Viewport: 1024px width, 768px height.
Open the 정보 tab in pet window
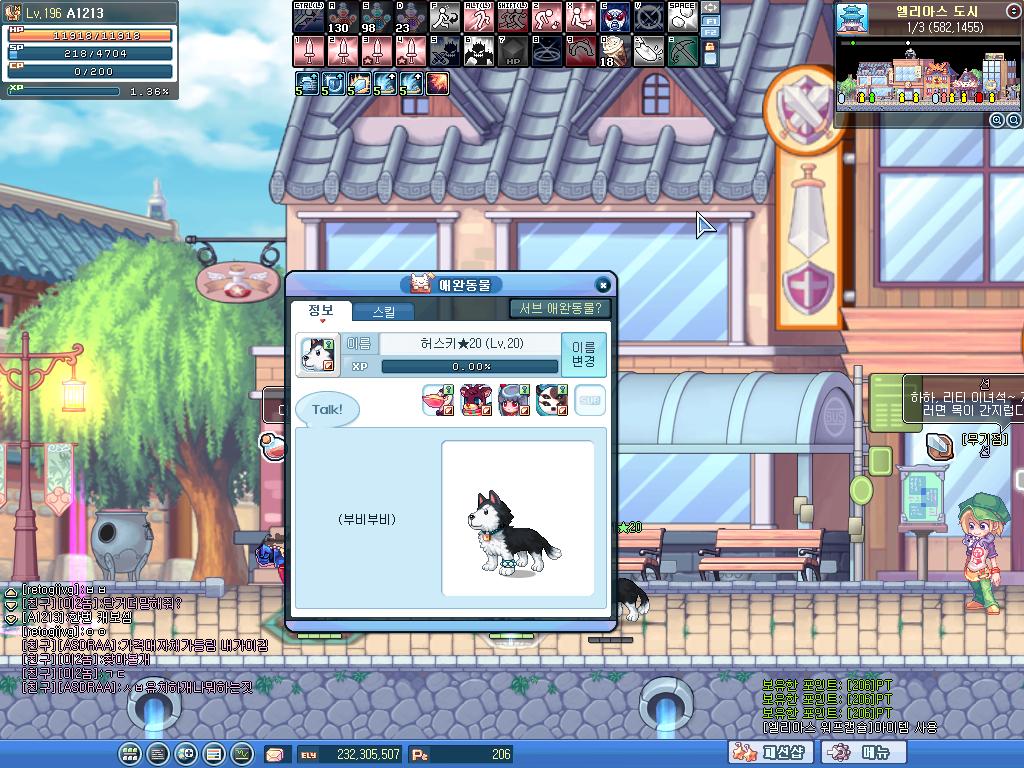coord(321,311)
